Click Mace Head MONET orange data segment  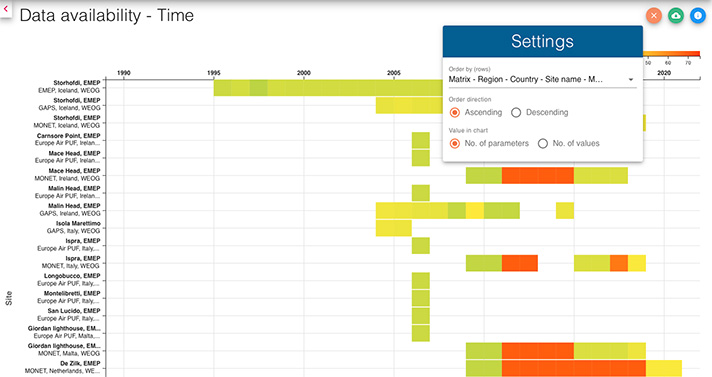pos(538,175)
